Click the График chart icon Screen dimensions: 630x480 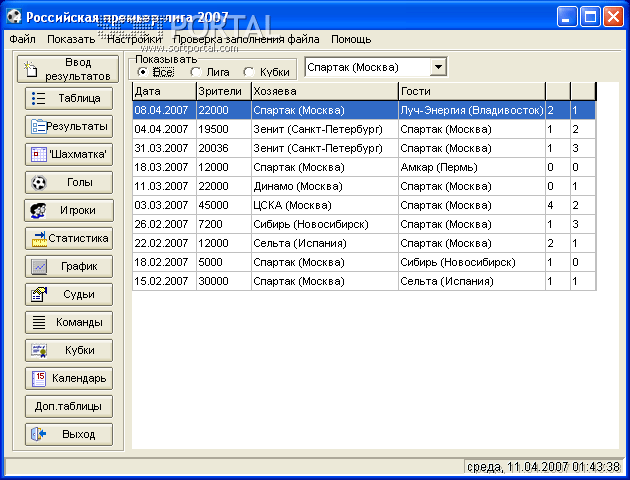pos(39,267)
